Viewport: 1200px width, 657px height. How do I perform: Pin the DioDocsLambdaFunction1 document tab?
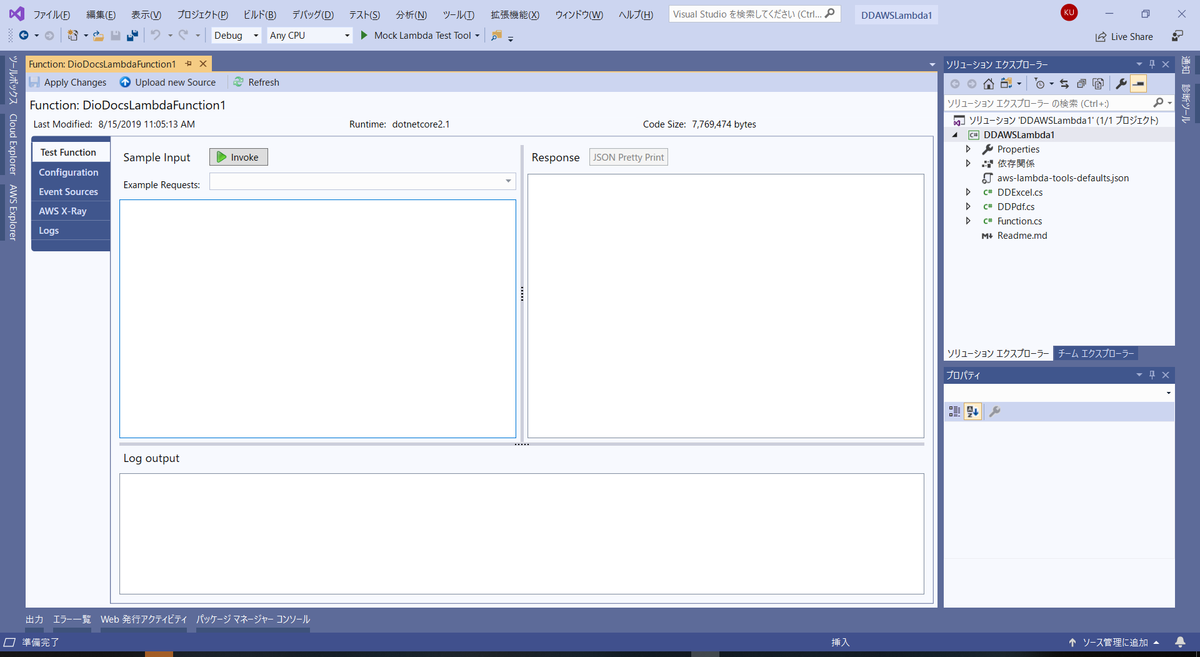tap(188, 64)
